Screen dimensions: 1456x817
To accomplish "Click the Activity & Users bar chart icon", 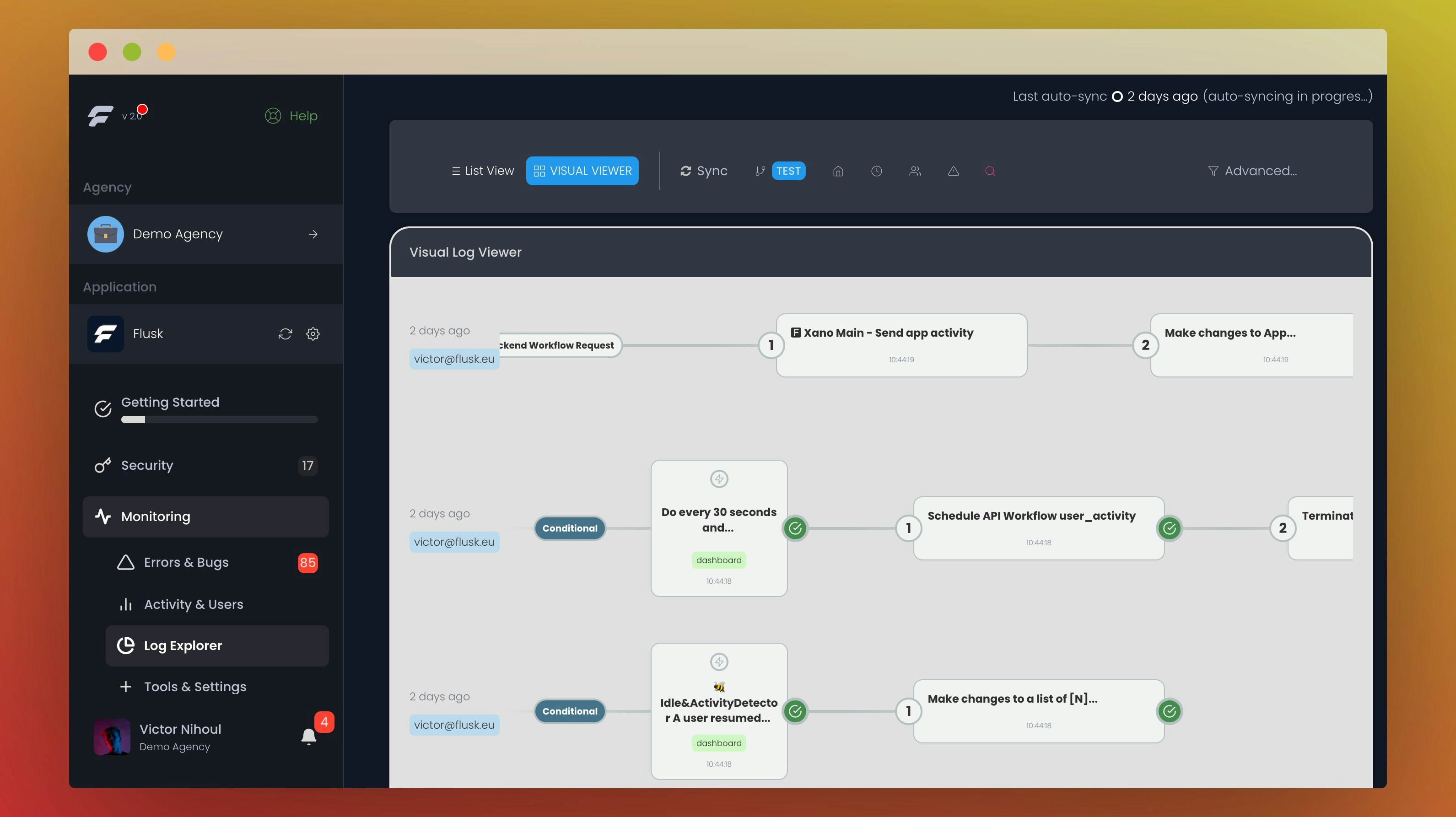I will pos(125,604).
